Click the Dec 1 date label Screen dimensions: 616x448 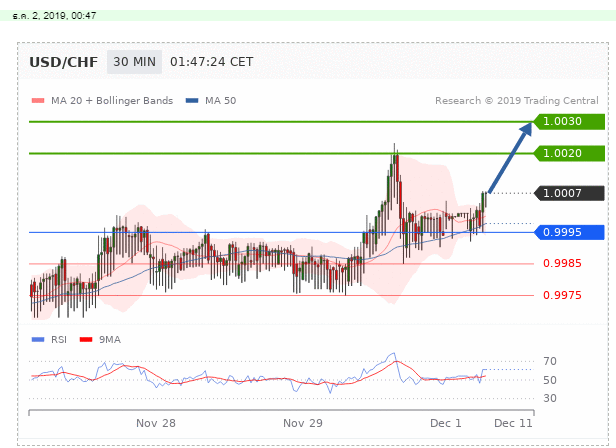446,423
